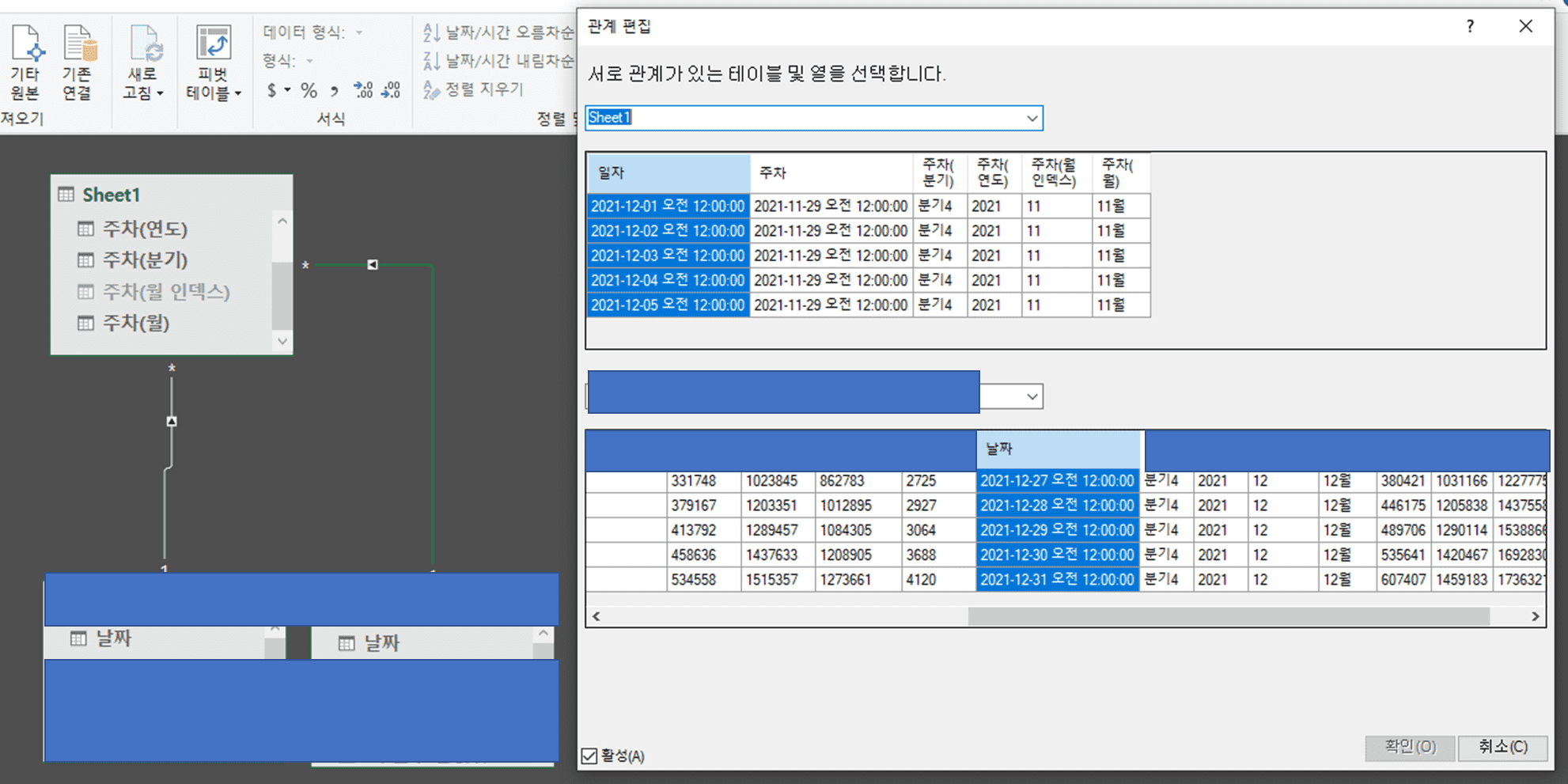Click the cell with value 380421

coord(1403,481)
